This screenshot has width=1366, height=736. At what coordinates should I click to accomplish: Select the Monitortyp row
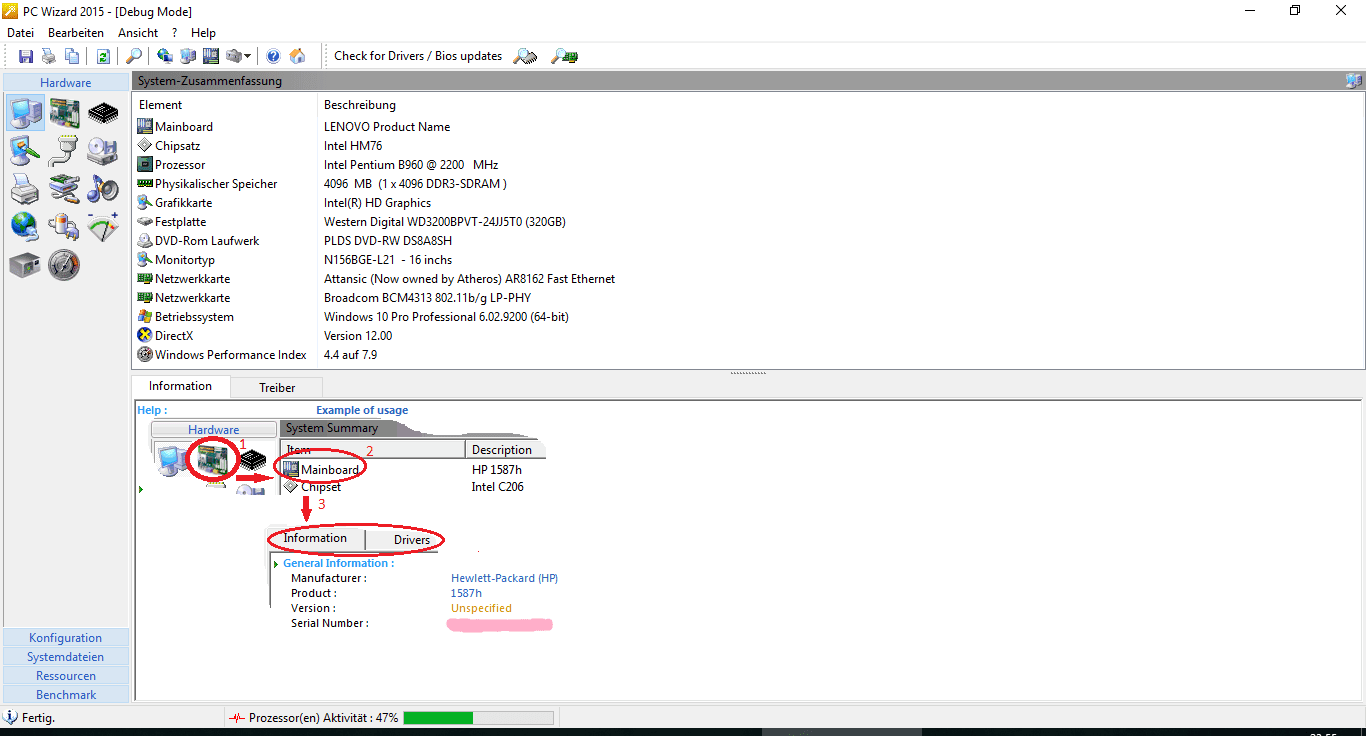pos(748,260)
